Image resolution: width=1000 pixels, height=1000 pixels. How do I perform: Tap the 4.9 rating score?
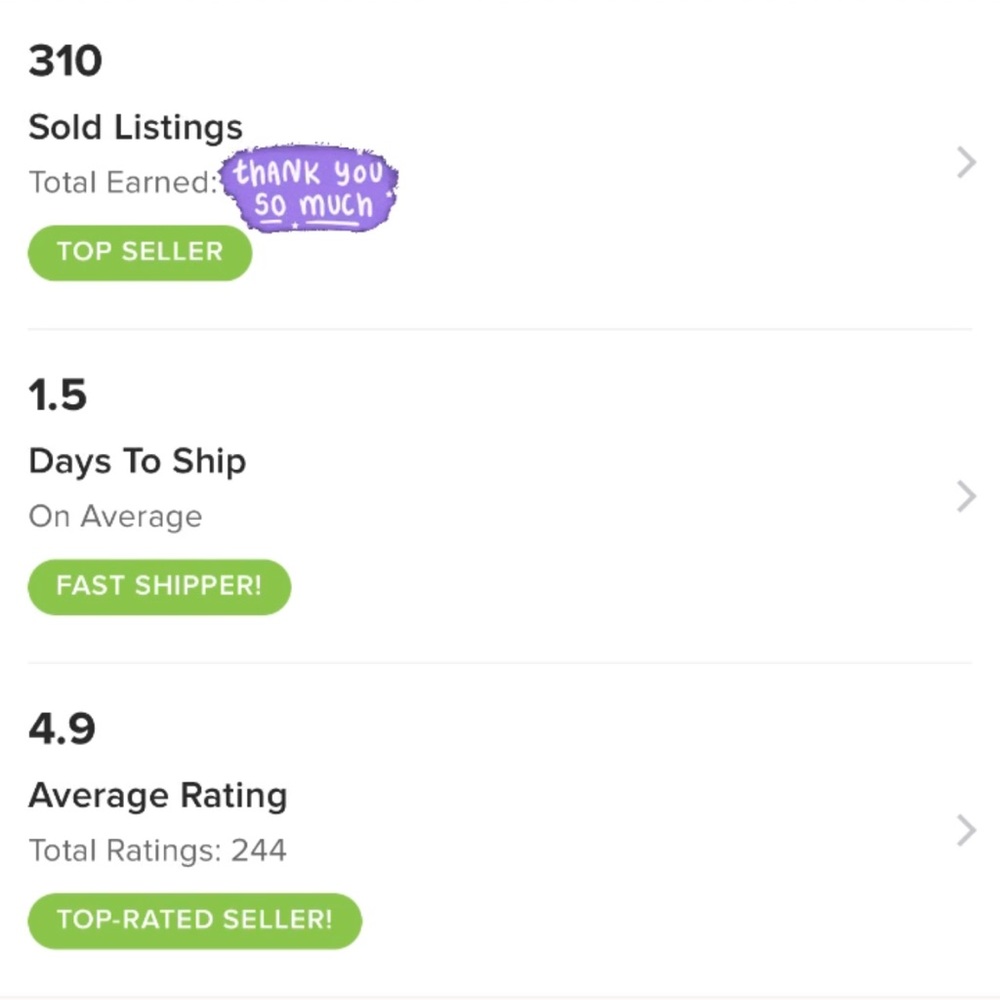61,729
